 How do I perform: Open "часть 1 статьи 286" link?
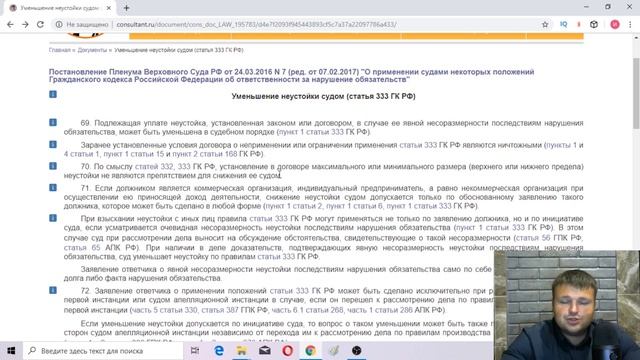[x=380, y=310]
